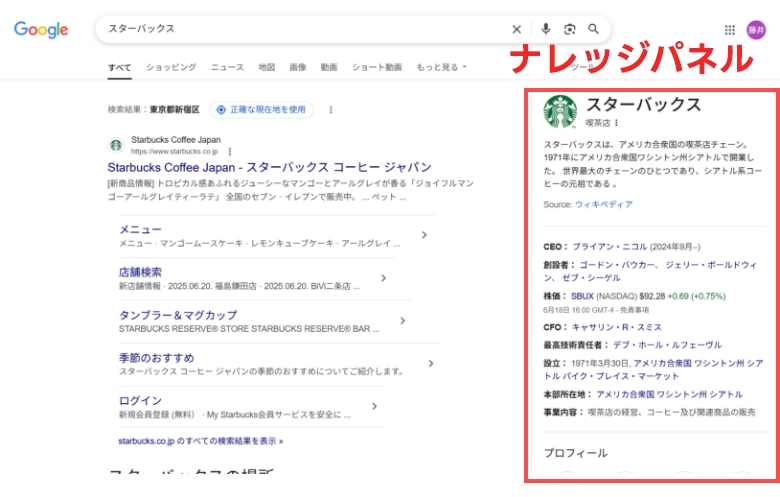Open the SBUX stock ticker link
The height and width of the screenshot is (497, 780).
tap(583, 296)
